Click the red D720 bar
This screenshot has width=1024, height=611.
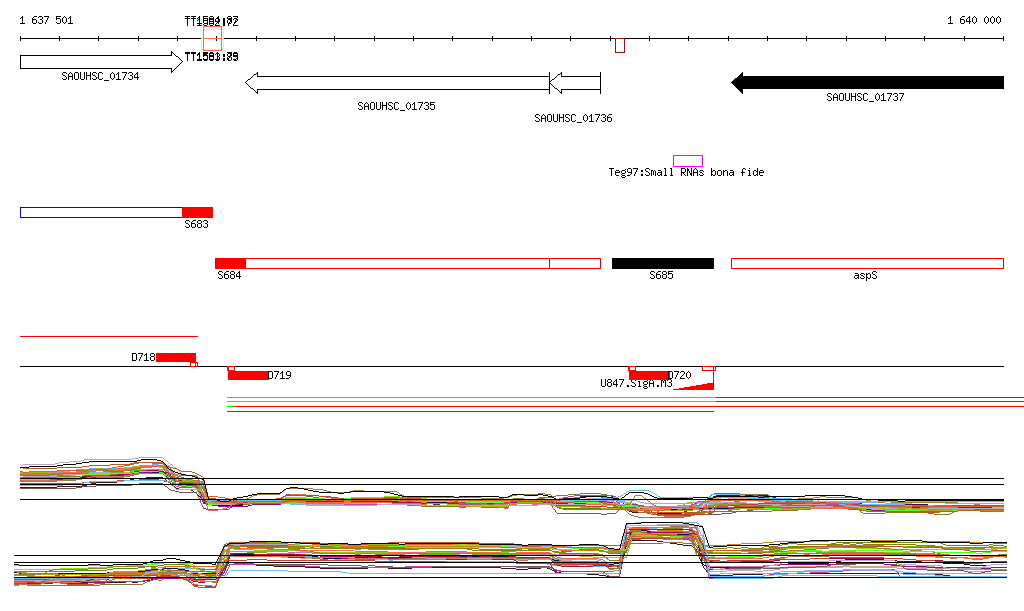(648, 375)
